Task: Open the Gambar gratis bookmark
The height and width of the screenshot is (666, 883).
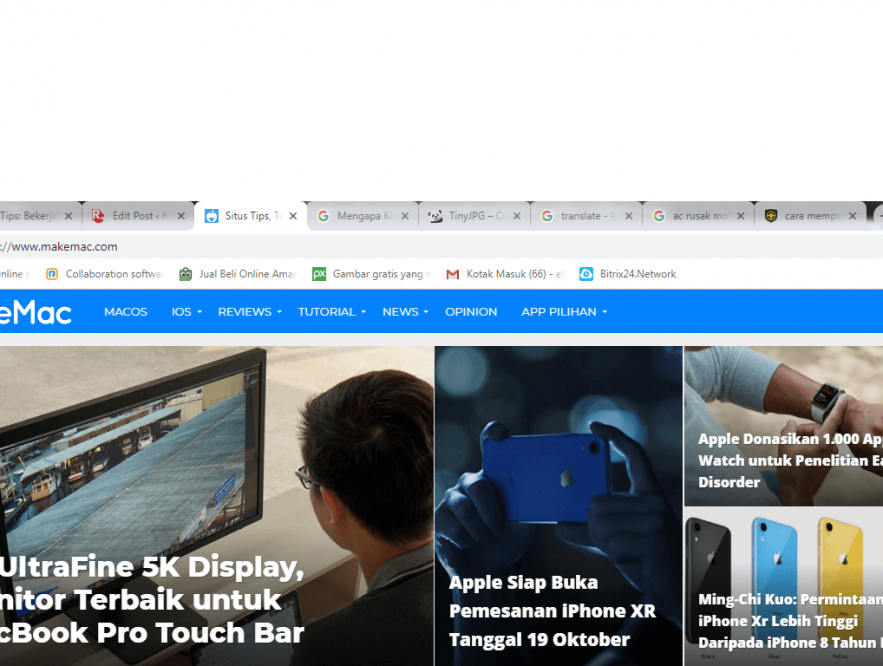Action: [372, 274]
